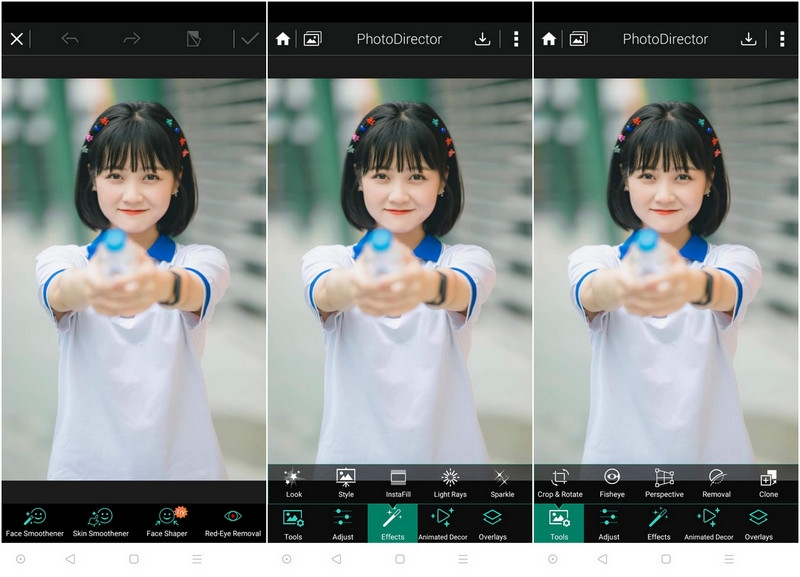
Task: Apply the Style effect
Action: point(344,480)
